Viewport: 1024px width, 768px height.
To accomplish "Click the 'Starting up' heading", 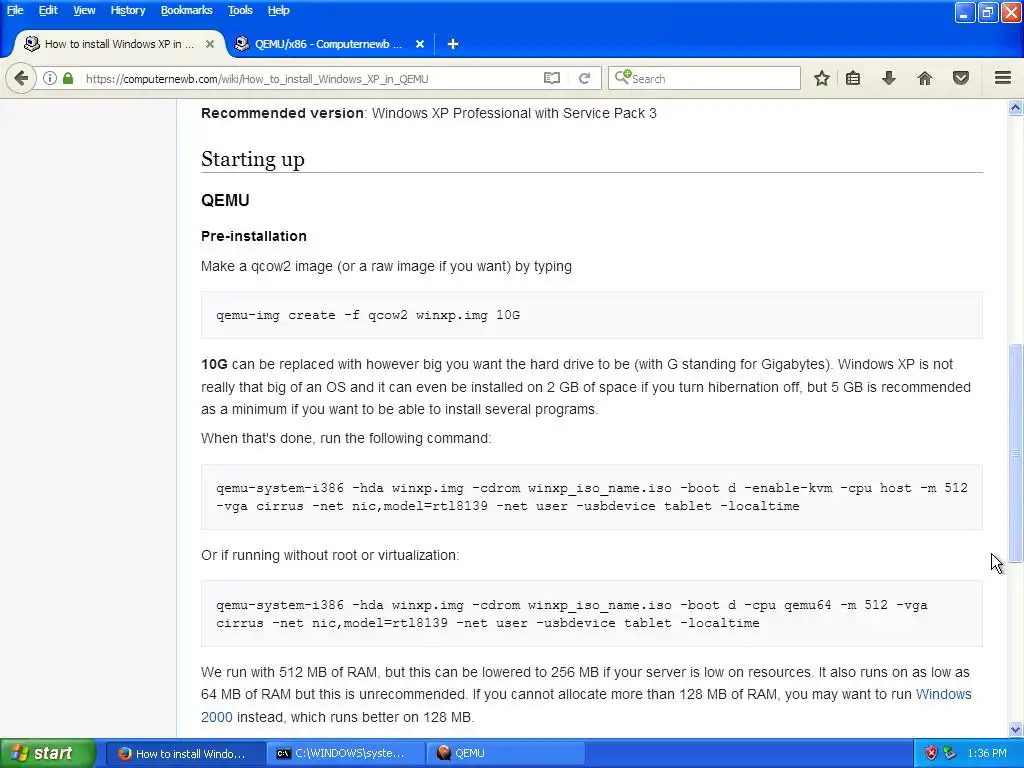I will click(253, 159).
